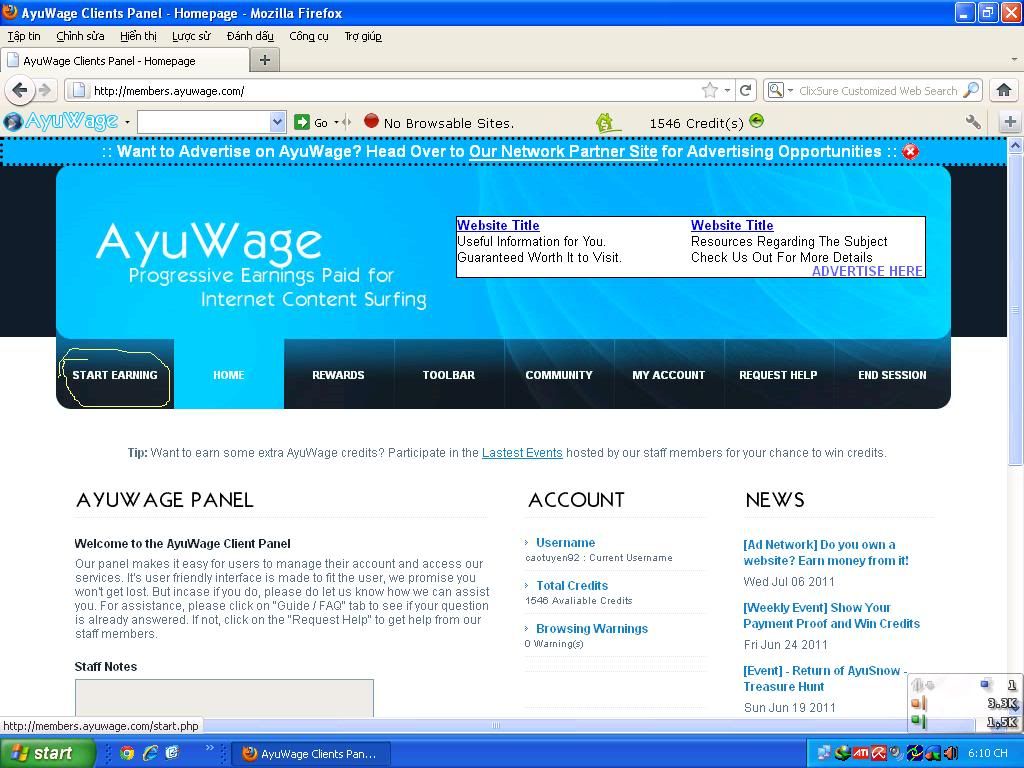
Task: Show the list-all-tabs dropdown arrow
Action: point(1014,60)
